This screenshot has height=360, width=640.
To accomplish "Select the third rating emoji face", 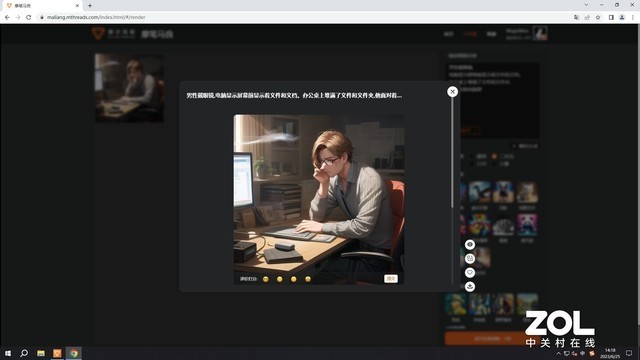I will pyautogui.click(x=293, y=279).
